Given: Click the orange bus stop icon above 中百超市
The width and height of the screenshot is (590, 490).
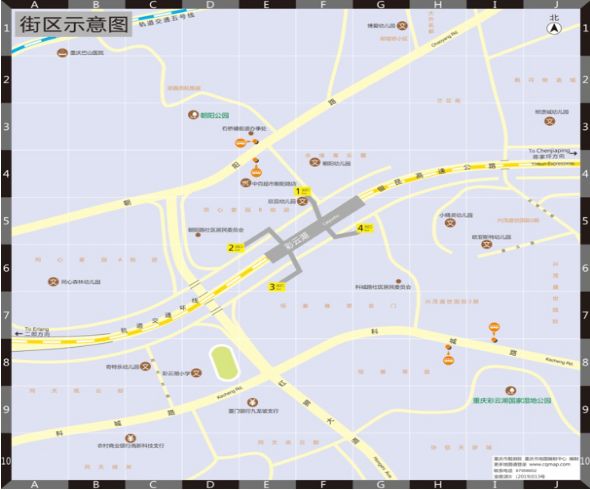Looking at the screenshot, I should tap(256, 172).
